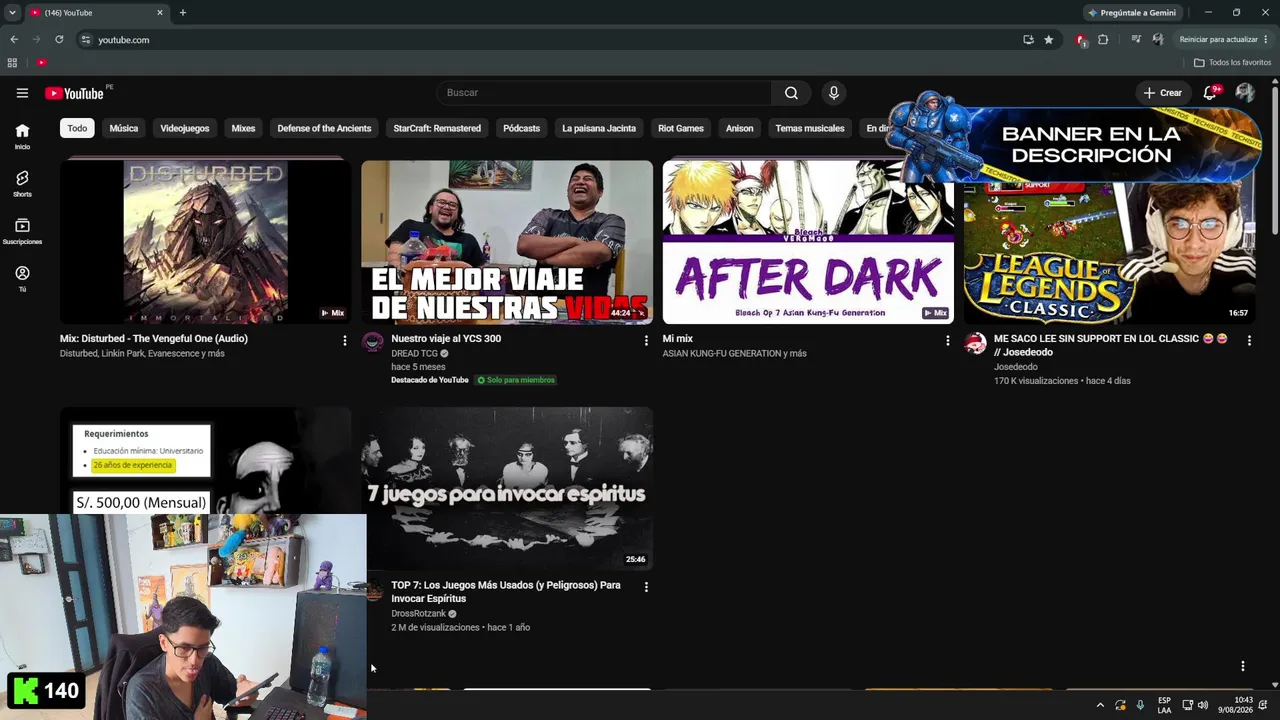Show hidden system tray icons
The width and height of the screenshot is (1280, 720).
click(x=1100, y=705)
